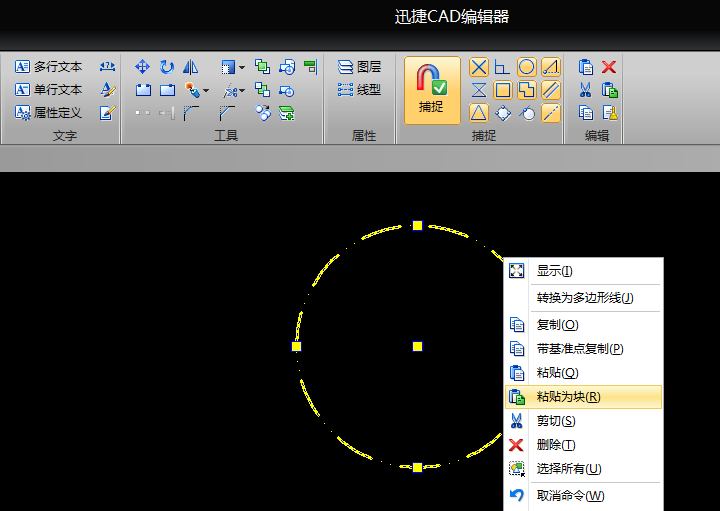Click the clipboard icon left of the red X
Viewport: 720px width, 511px height.
pos(585,67)
